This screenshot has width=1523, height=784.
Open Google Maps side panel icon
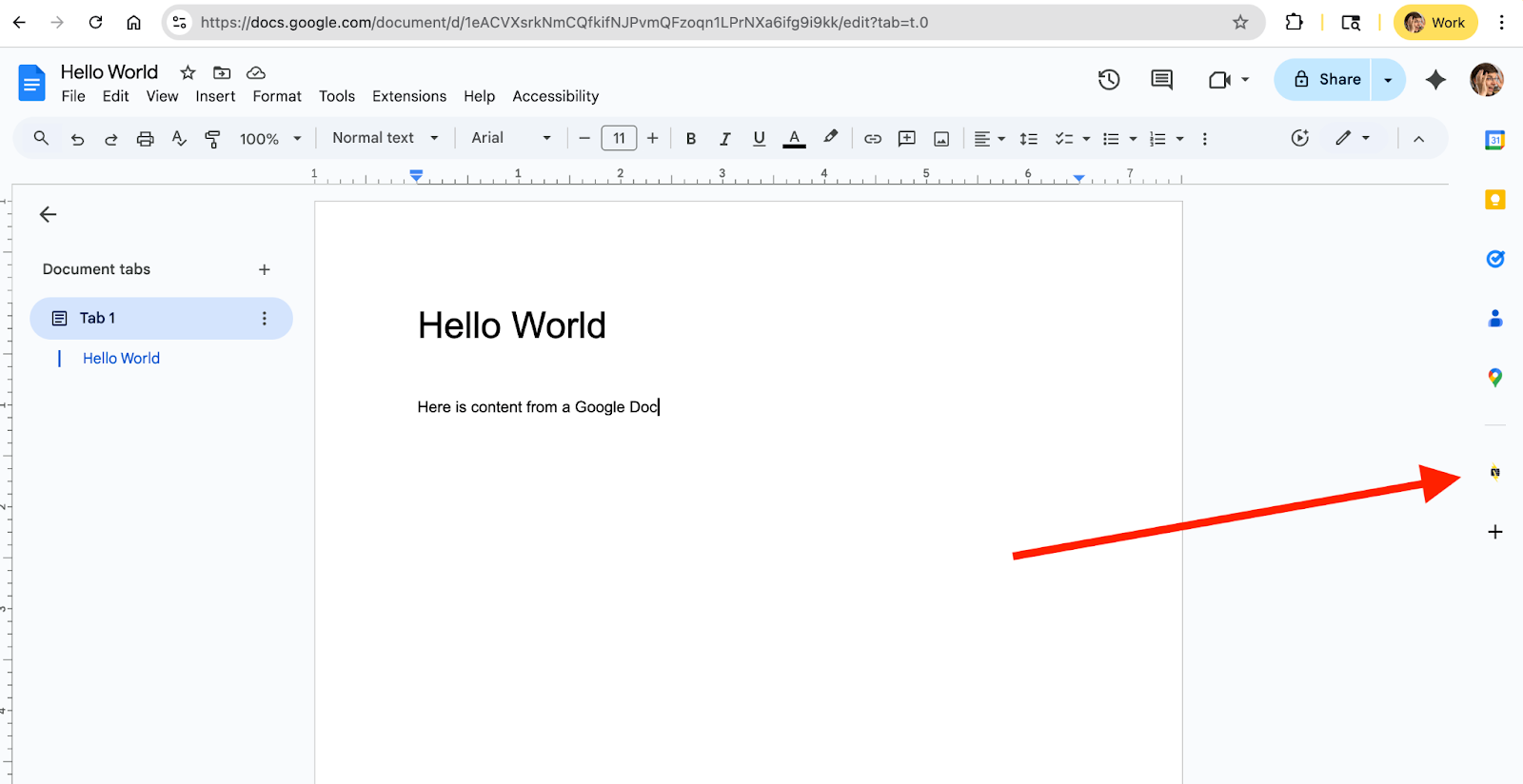1494,378
